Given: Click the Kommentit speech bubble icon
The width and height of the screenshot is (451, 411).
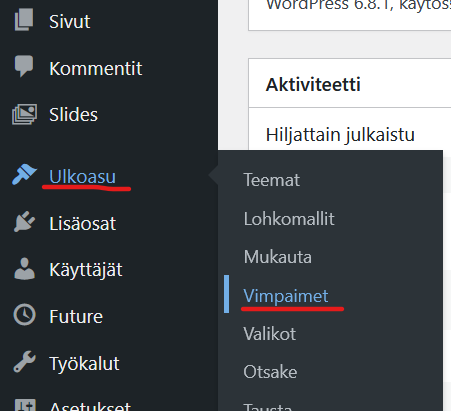Looking at the screenshot, I should 24,66.
